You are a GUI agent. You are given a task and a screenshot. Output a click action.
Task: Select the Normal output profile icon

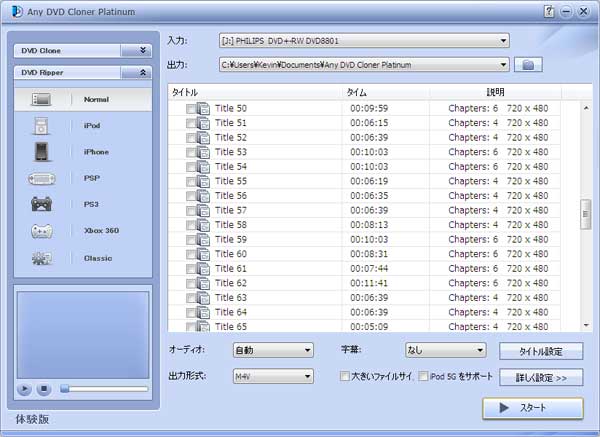pos(41,99)
